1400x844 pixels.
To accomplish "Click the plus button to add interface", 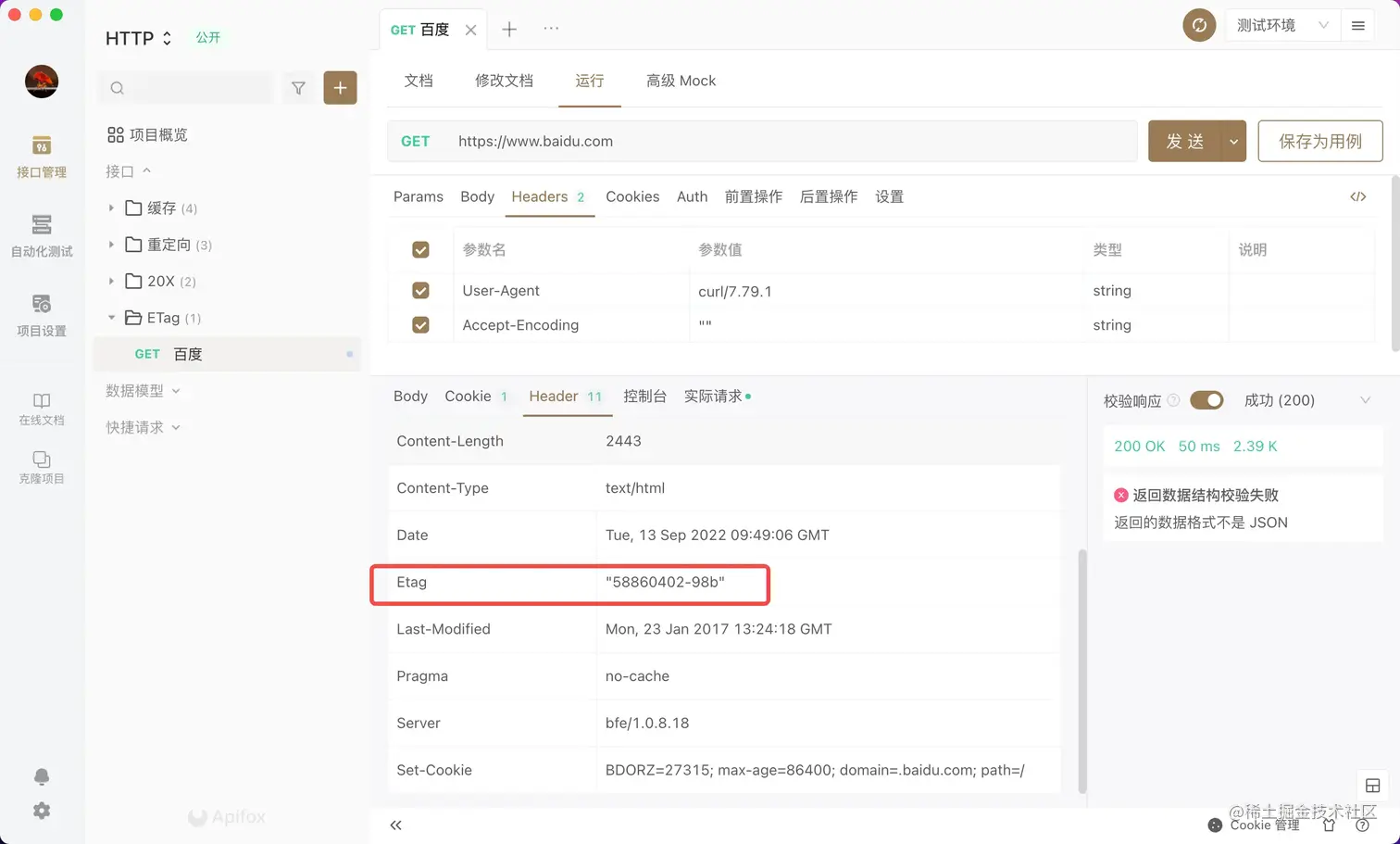I will (x=340, y=88).
